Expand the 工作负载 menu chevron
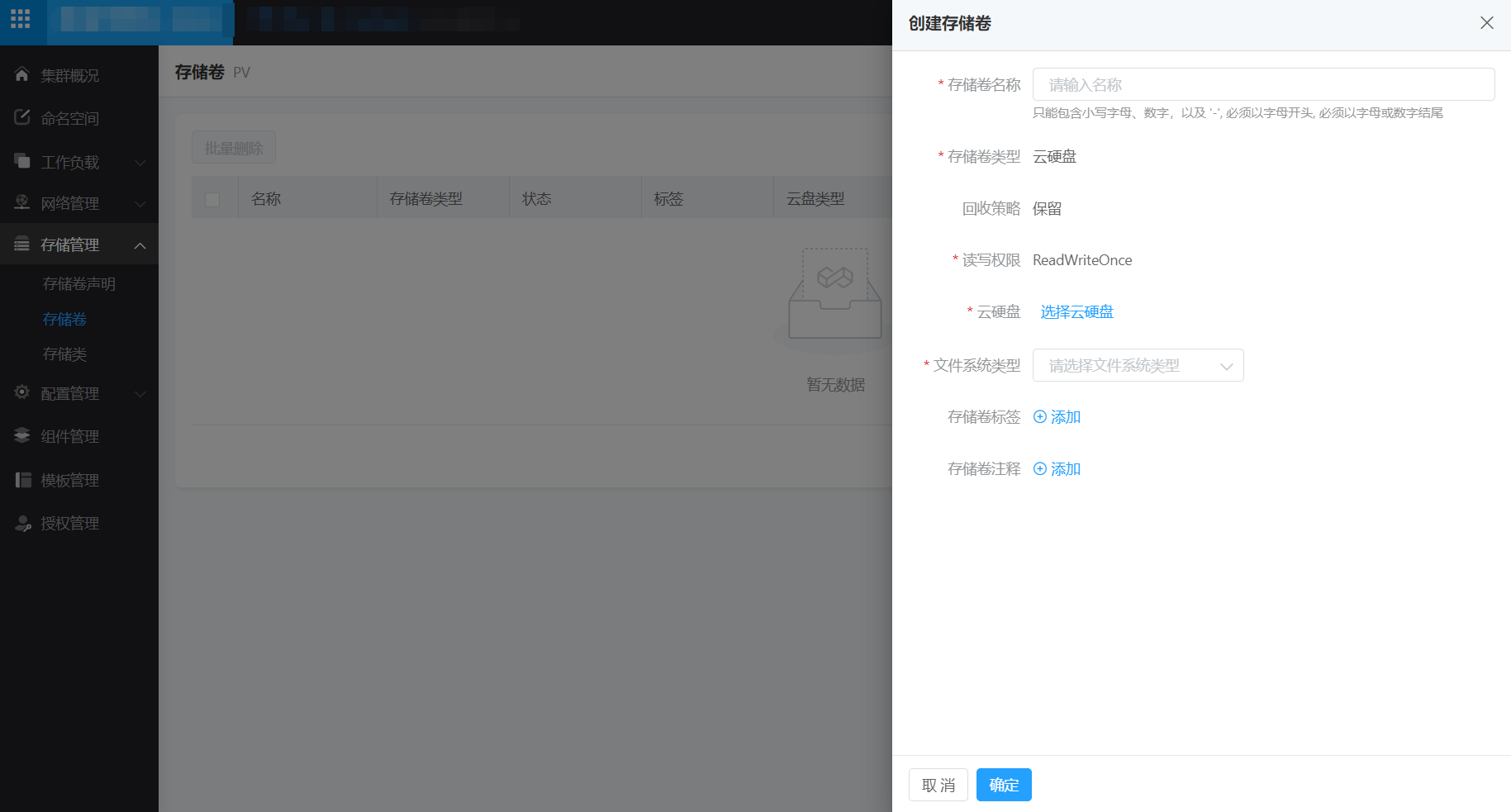The height and width of the screenshot is (812, 1511). pyautogui.click(x=140, y=163)
